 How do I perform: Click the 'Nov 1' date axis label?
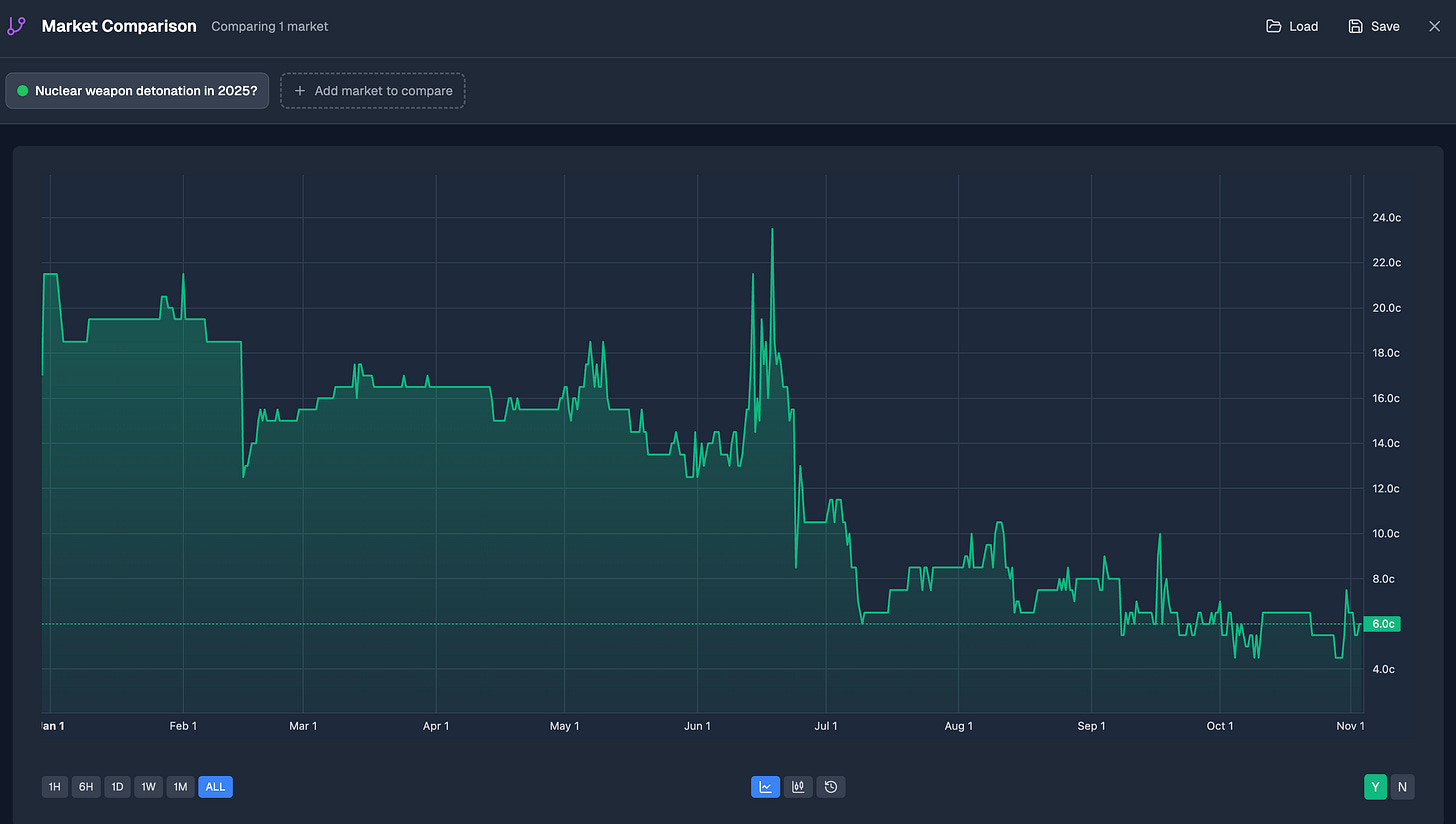tap(1350, 726)
